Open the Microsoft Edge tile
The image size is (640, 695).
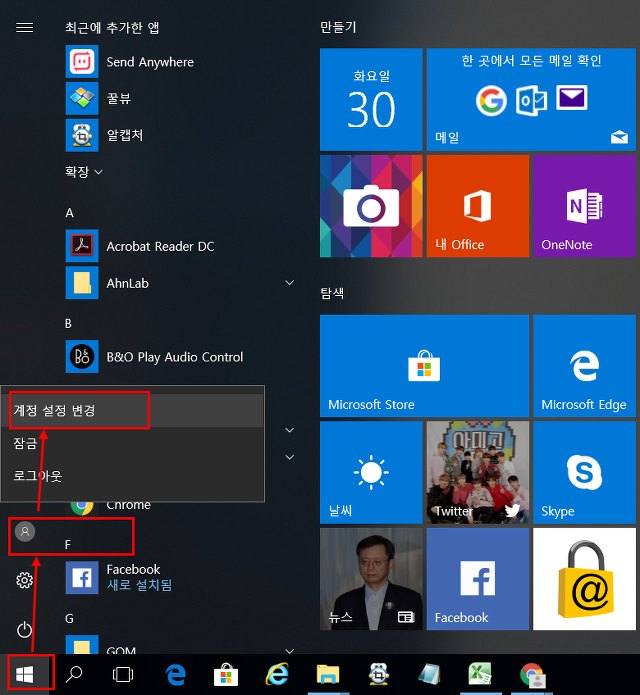584,366
